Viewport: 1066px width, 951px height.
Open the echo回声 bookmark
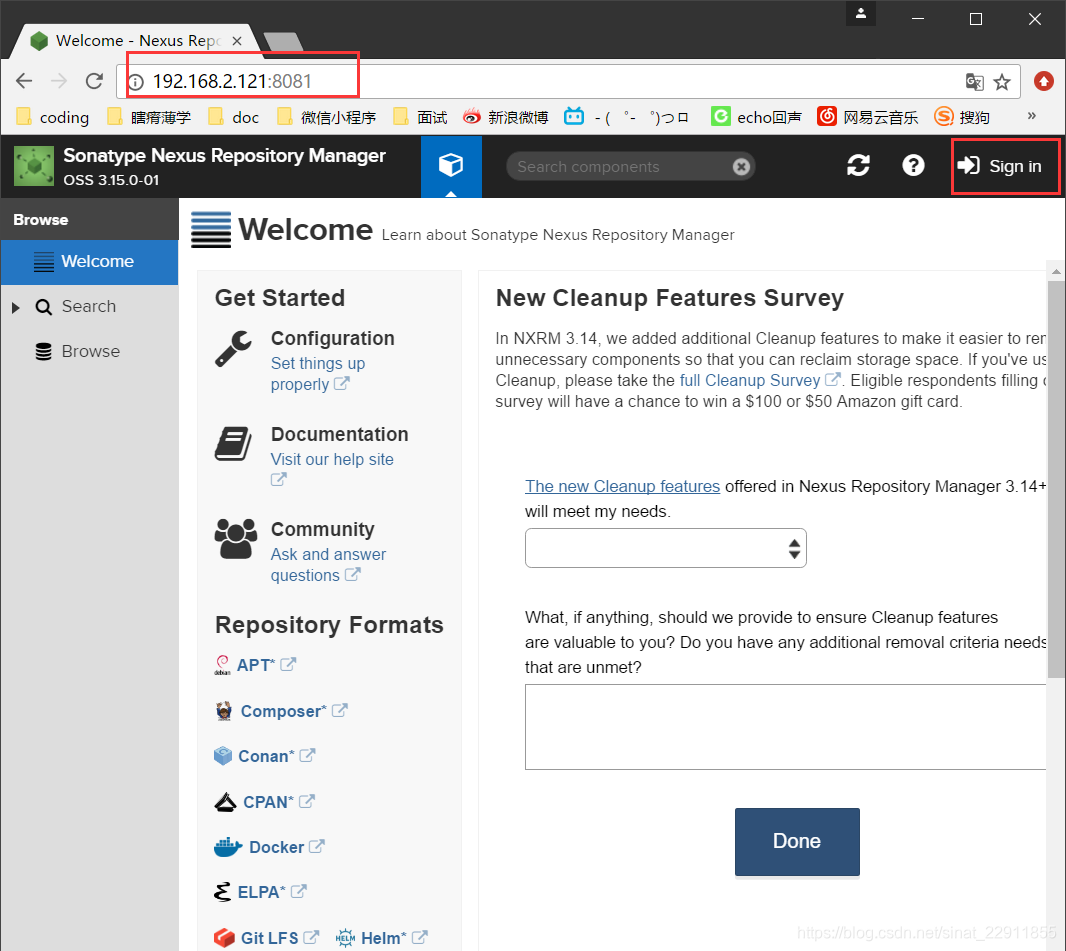(x=756, y=117)
